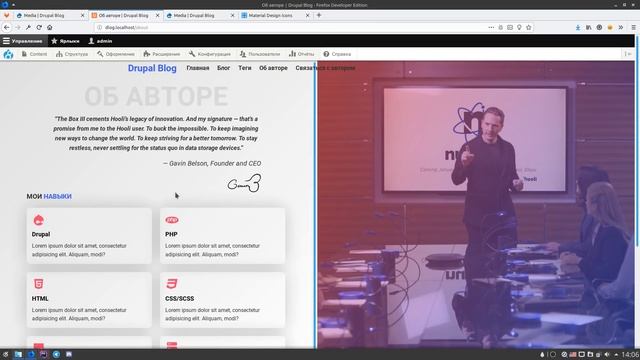Open the Теги navigation link
Viewport: 640px width, 360px height.
(x=245, y=68)
